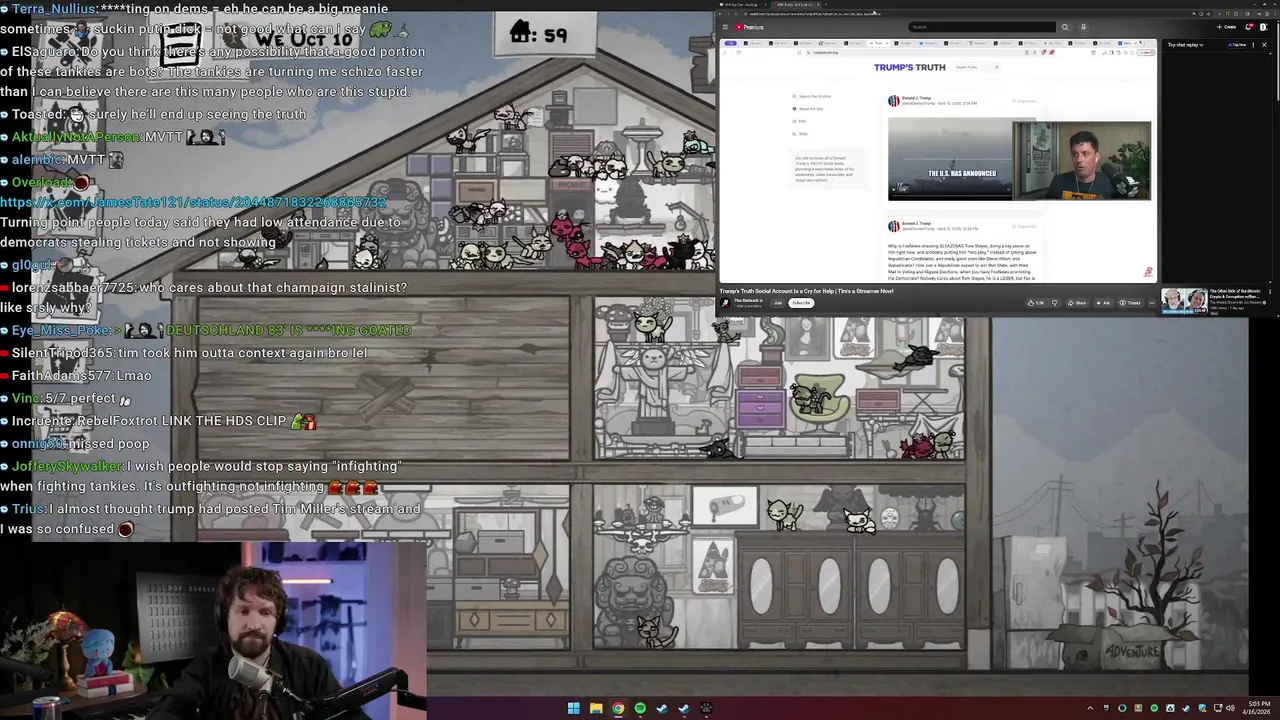Switch to the first Chrome tab

(741, 4)
